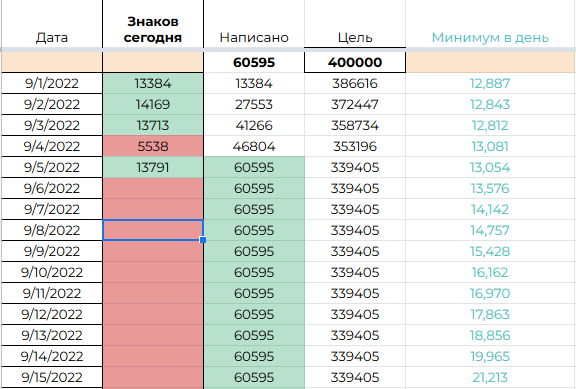Image resolution: width=576 pixels, height=389 pixels.
Task: Select minimum per day 21,213
Action: 490,377
